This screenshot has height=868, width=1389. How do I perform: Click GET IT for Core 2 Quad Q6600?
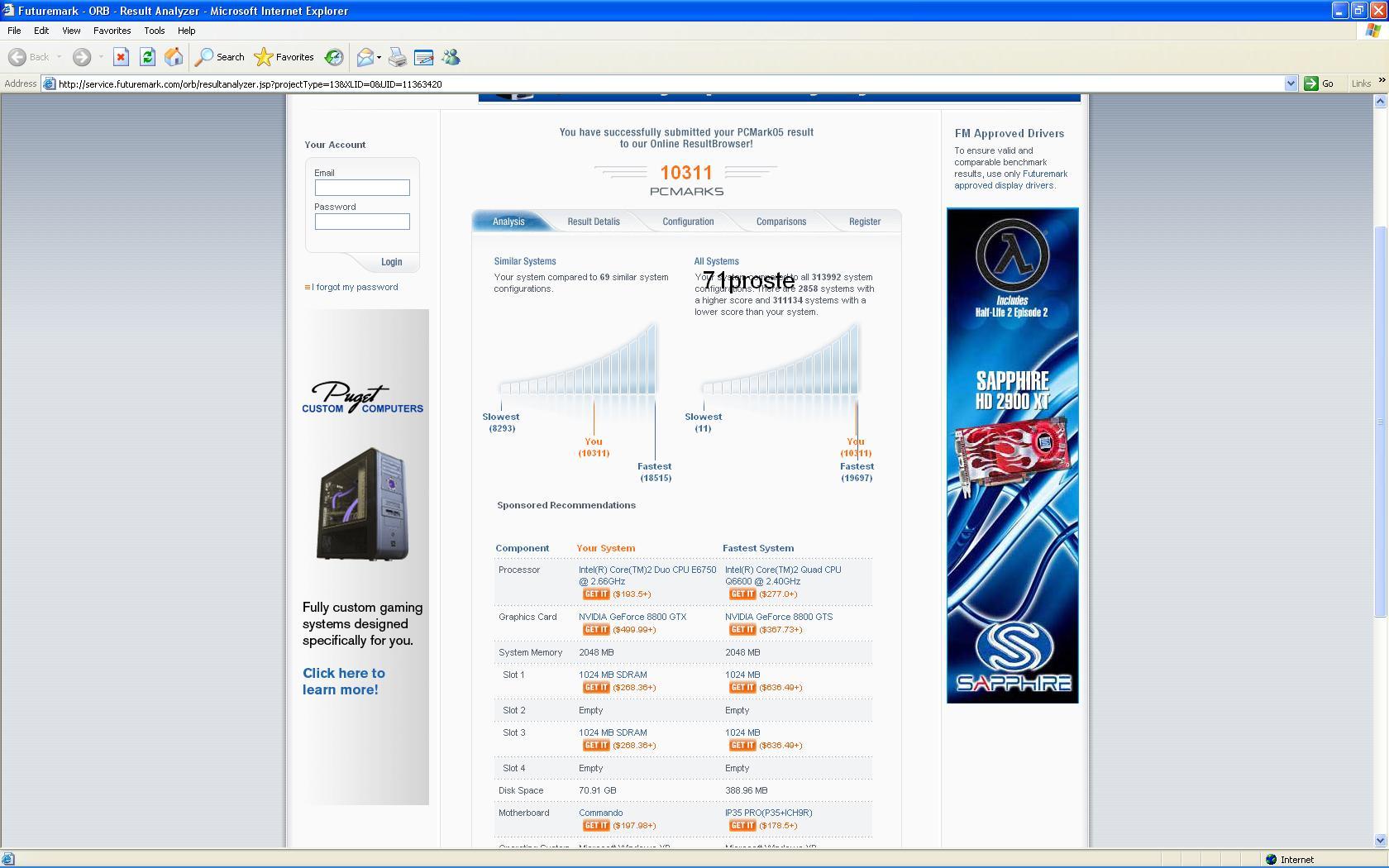coord(742,594)
